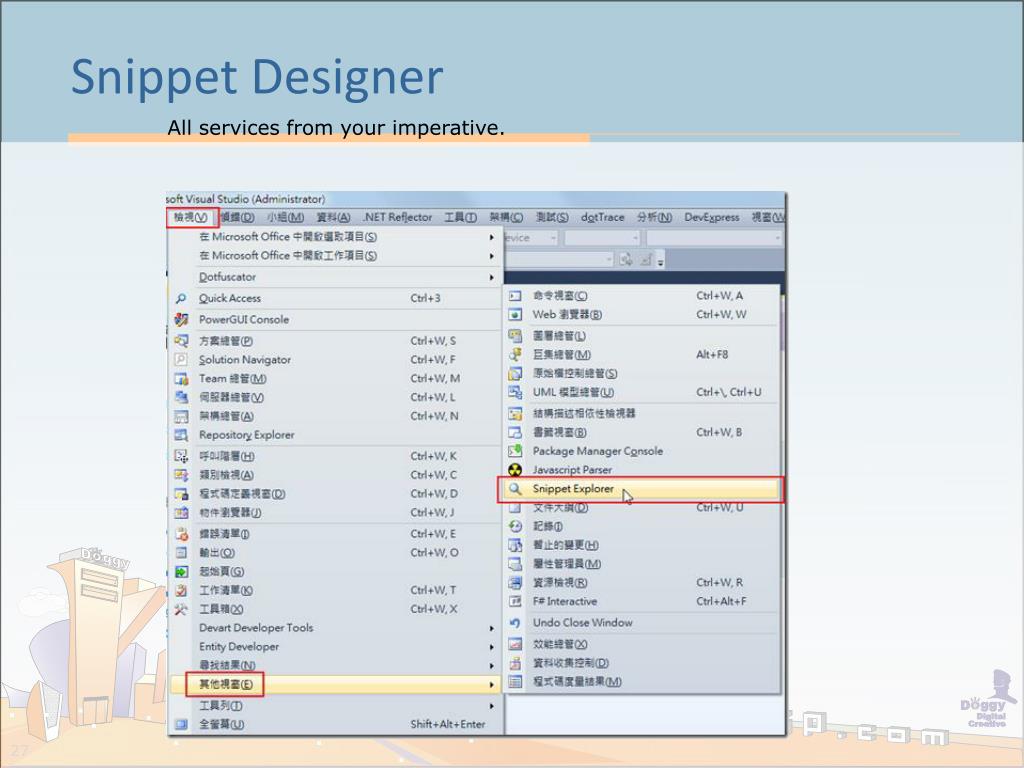Screen dimensions: 1024x768
Task: Click the Repository Explorer icon
Action: click(x=181, y=435)
